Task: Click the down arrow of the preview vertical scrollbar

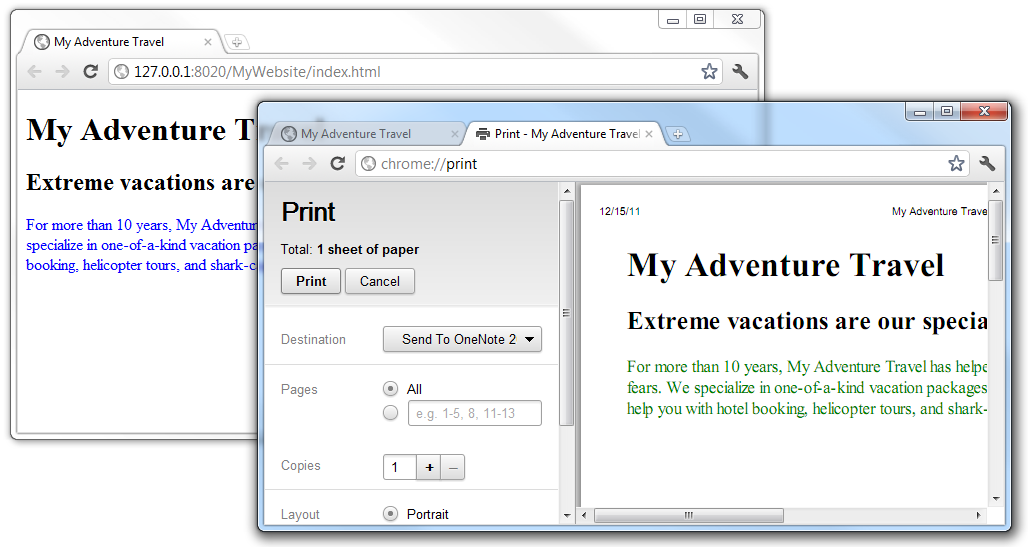Action: [995, 500]
